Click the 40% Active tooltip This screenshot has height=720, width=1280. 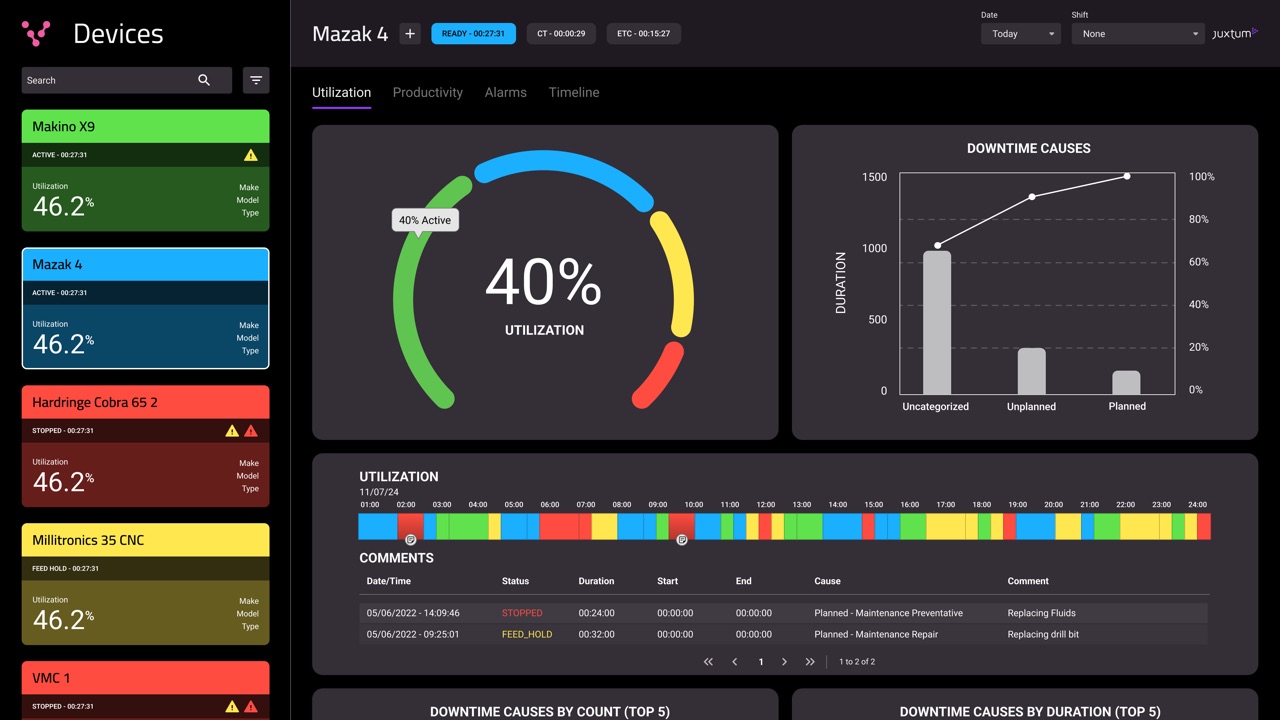(425, 220)
